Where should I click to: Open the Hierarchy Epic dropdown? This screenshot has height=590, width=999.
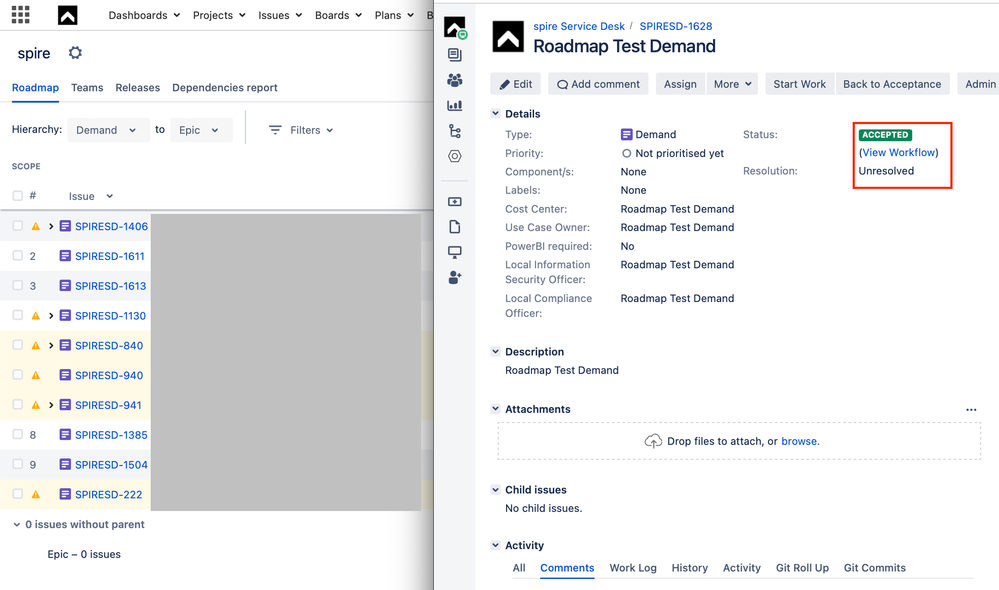coord(201,130)
